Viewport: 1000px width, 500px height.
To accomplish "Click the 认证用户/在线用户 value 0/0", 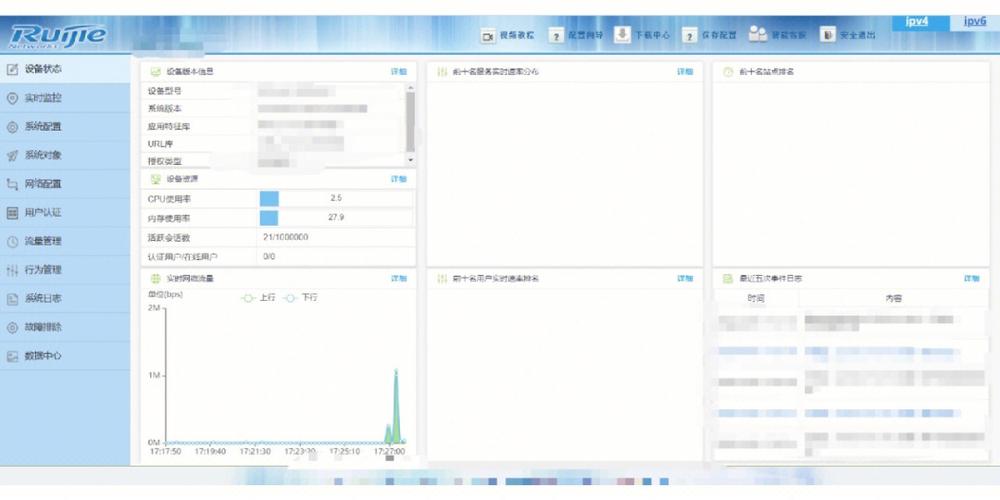I will pos(268,256).
